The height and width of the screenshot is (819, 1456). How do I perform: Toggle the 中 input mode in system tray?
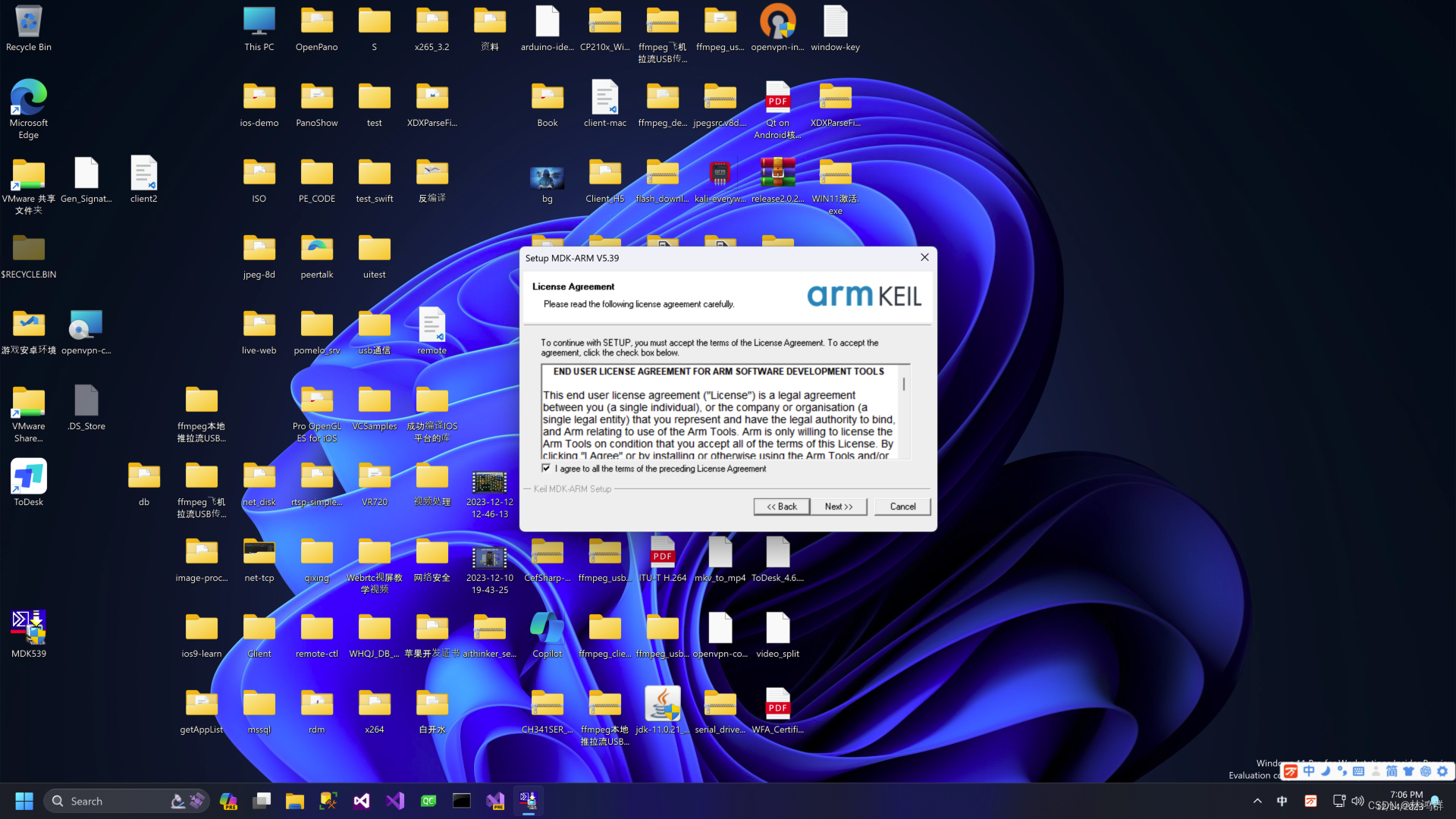tap(1282, 801)
